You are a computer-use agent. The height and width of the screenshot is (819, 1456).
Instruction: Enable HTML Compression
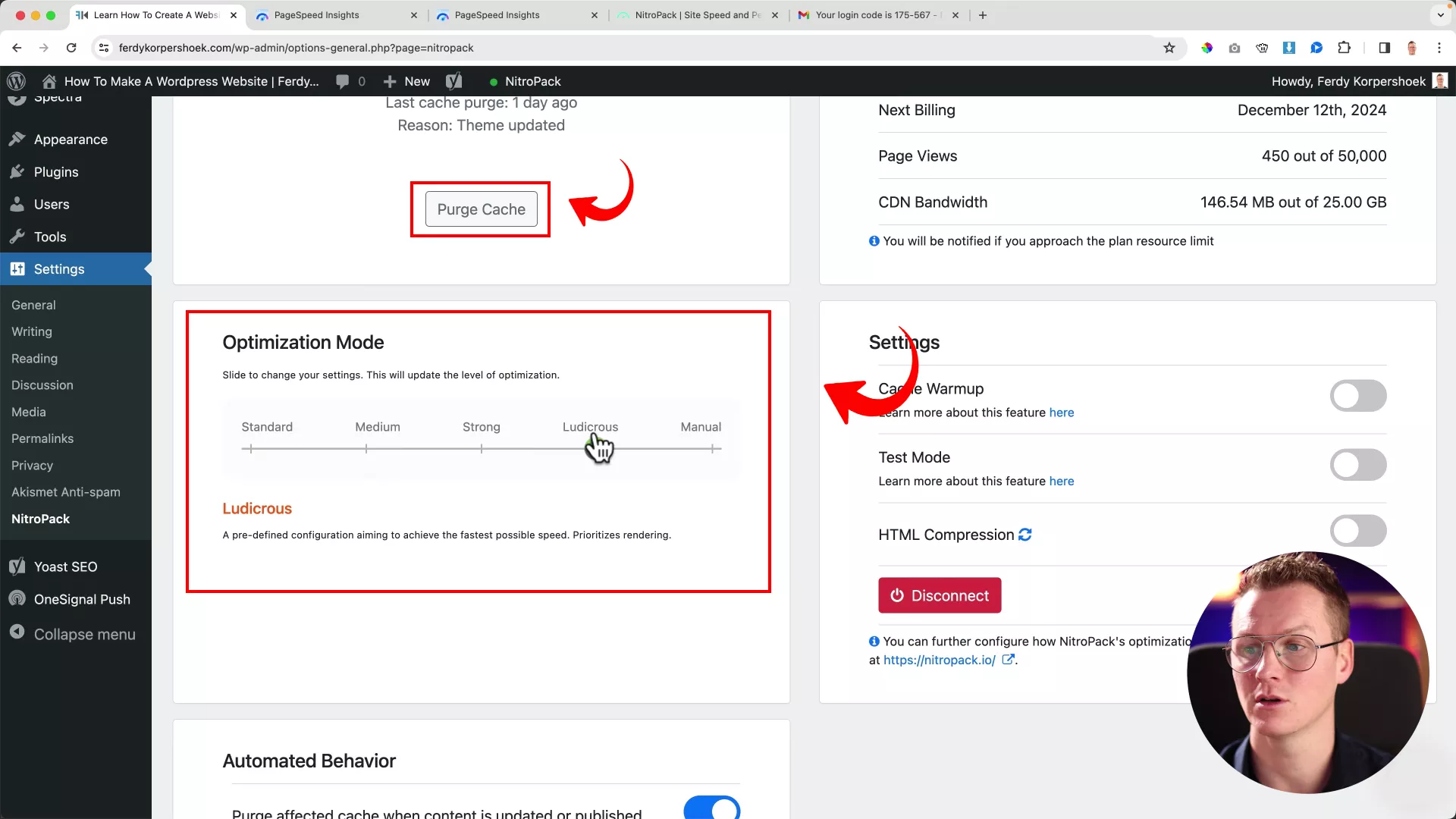(1357, 530)
